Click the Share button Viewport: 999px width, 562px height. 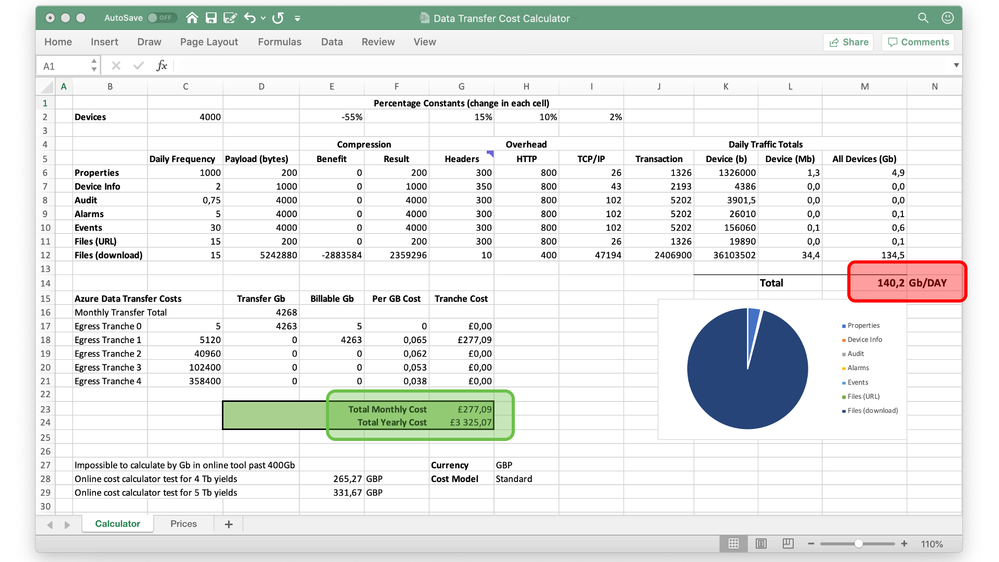[x=849, y=42]
